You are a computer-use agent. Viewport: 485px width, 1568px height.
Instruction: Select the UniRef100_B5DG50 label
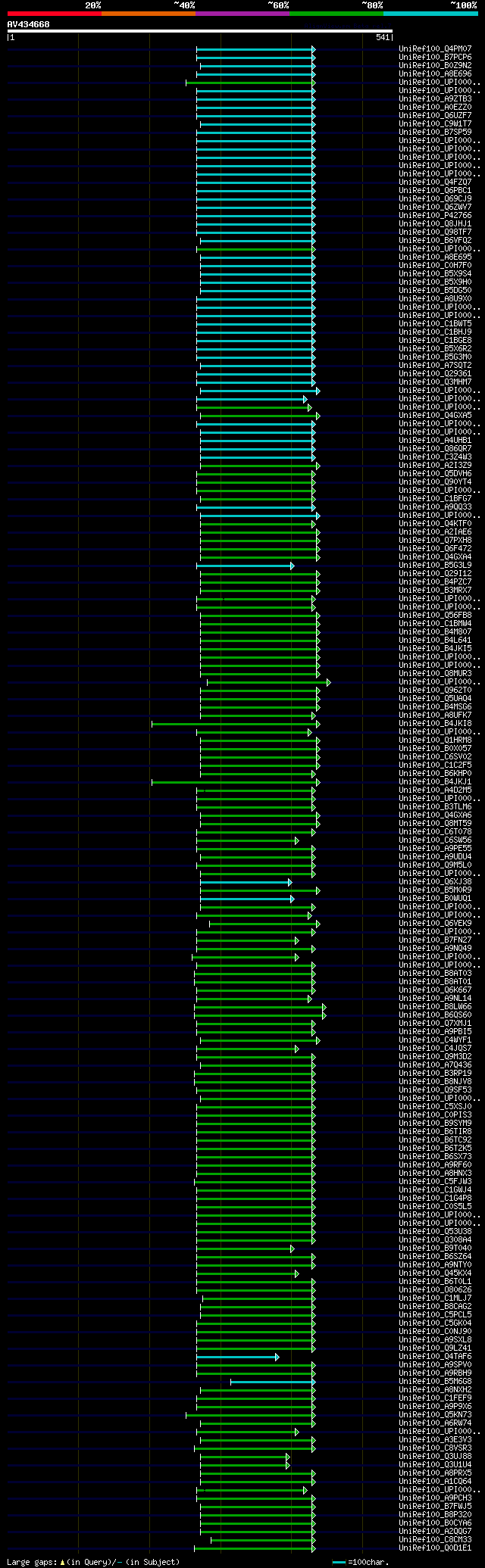435,290
